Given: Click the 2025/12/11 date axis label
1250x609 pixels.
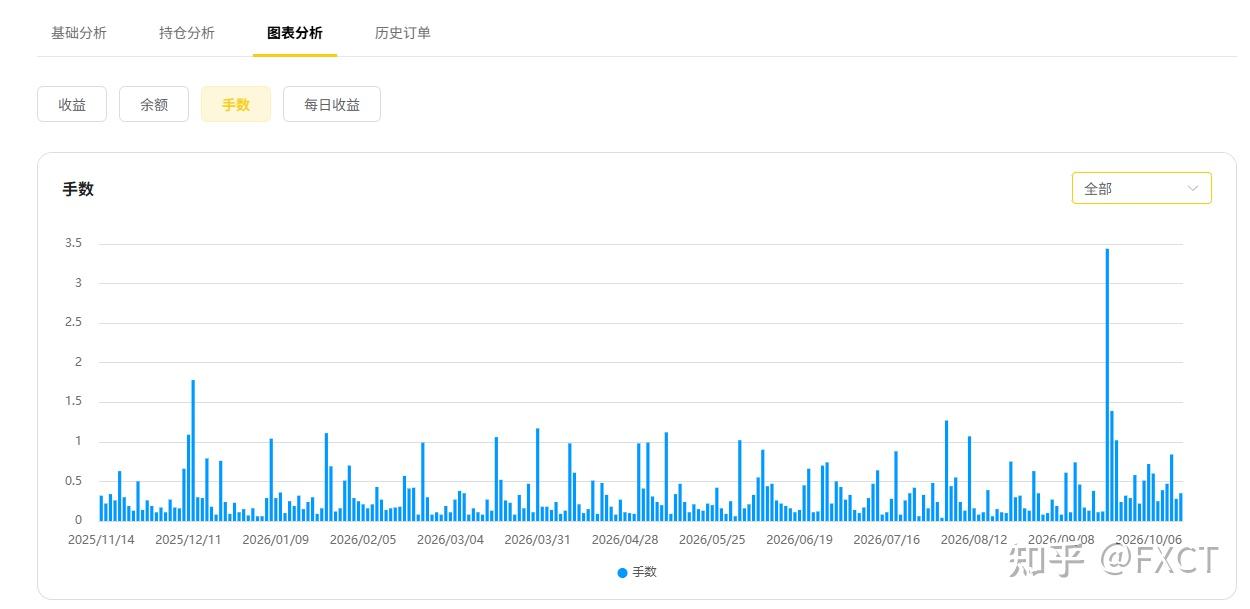Looking at the screenshot, I should 188,540.
